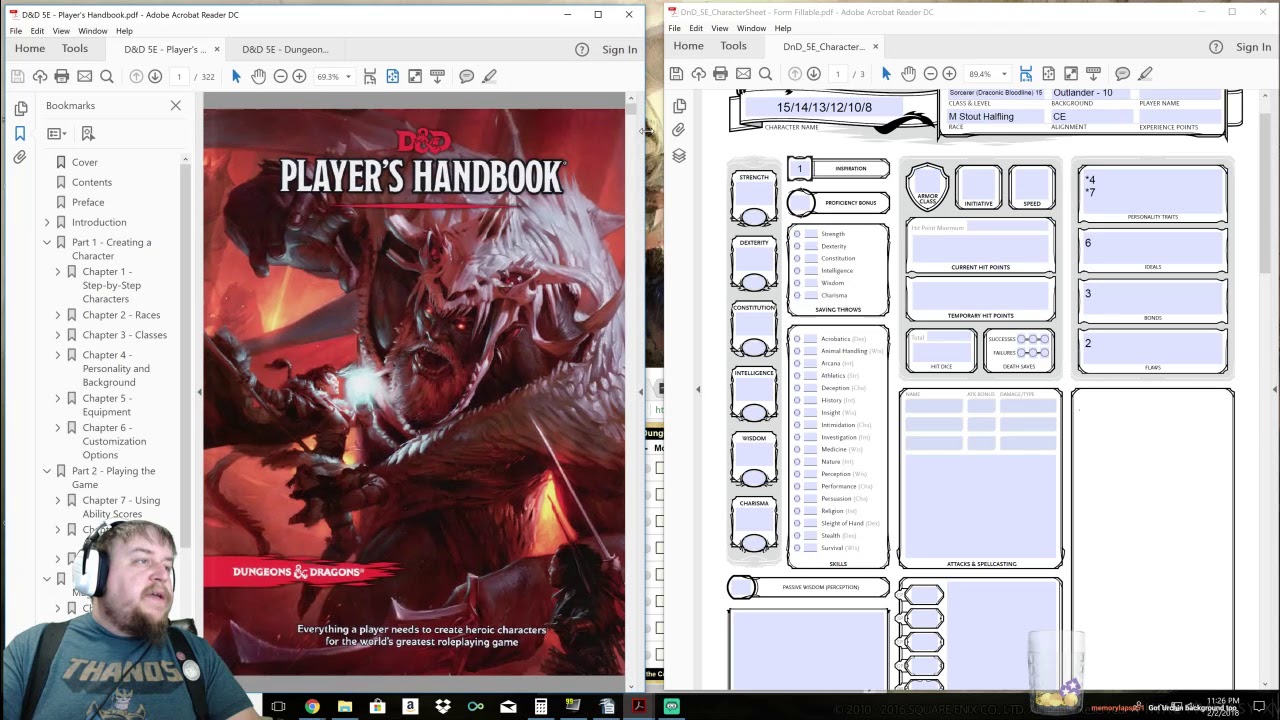Screen dimensions: 1280x720
Task: Expand the Introduction bookmark
Action: 47,222
